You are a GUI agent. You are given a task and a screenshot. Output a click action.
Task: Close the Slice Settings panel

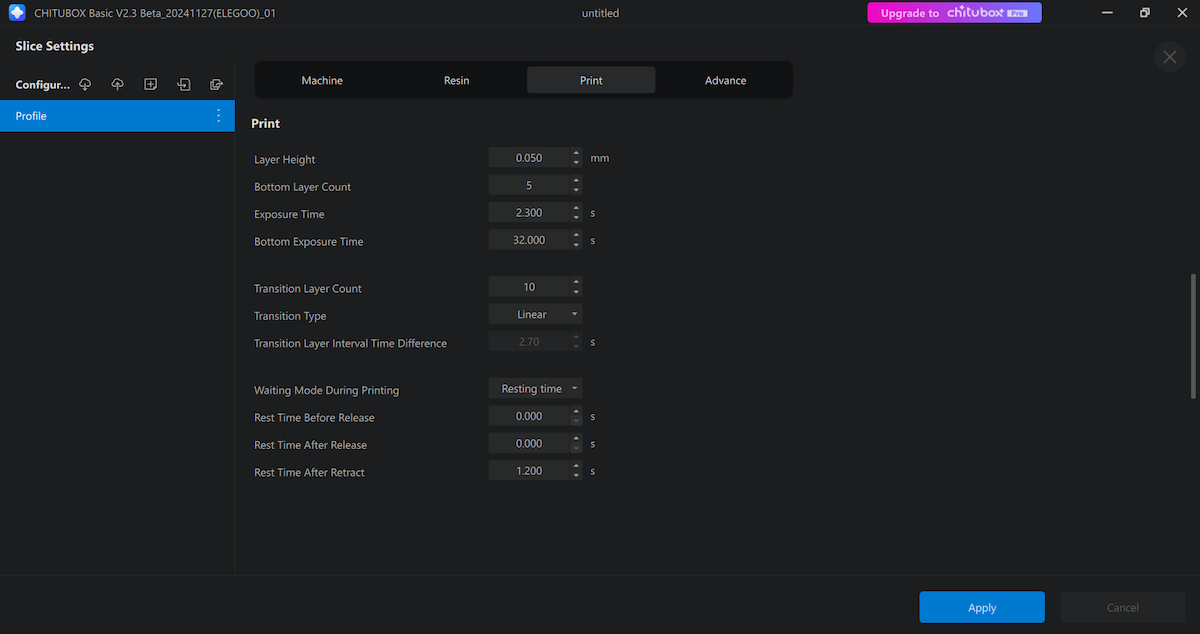pyautogui.click(x=1169, y=57)
